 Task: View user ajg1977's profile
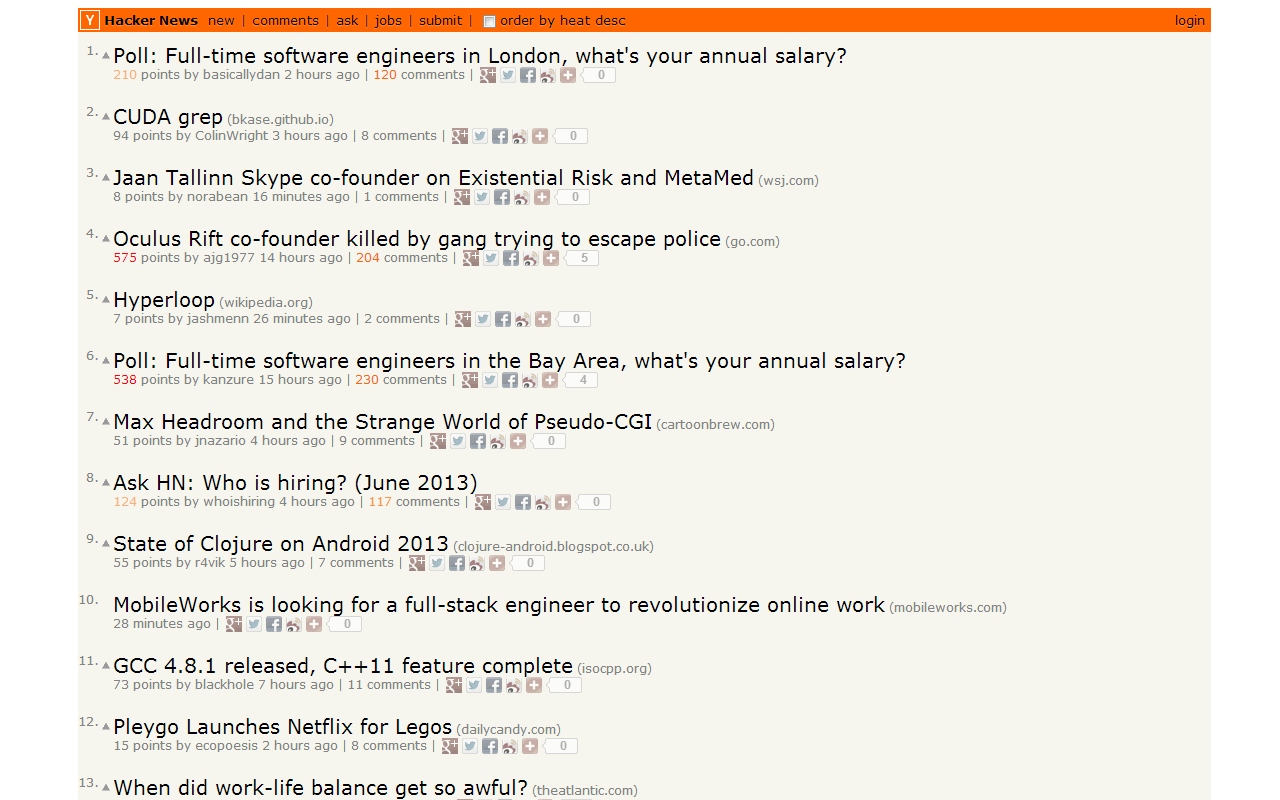(229, 258)
